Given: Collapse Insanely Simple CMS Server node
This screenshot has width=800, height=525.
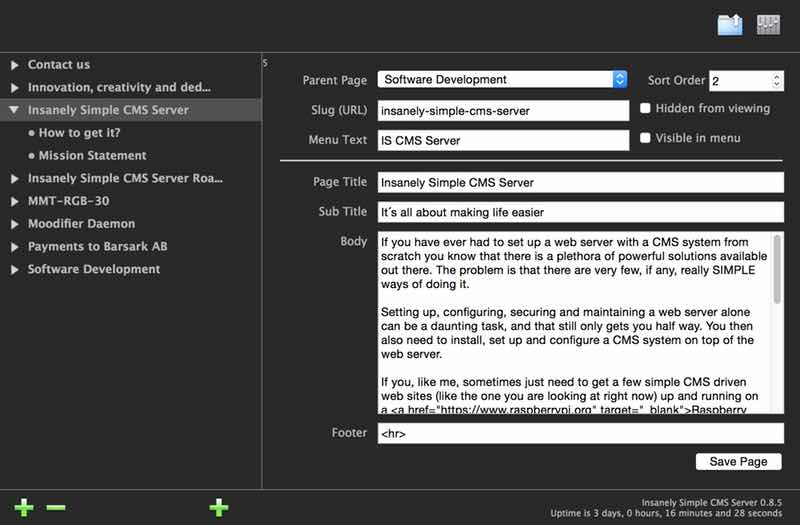Looking at the screenshot, I should 14,110.
